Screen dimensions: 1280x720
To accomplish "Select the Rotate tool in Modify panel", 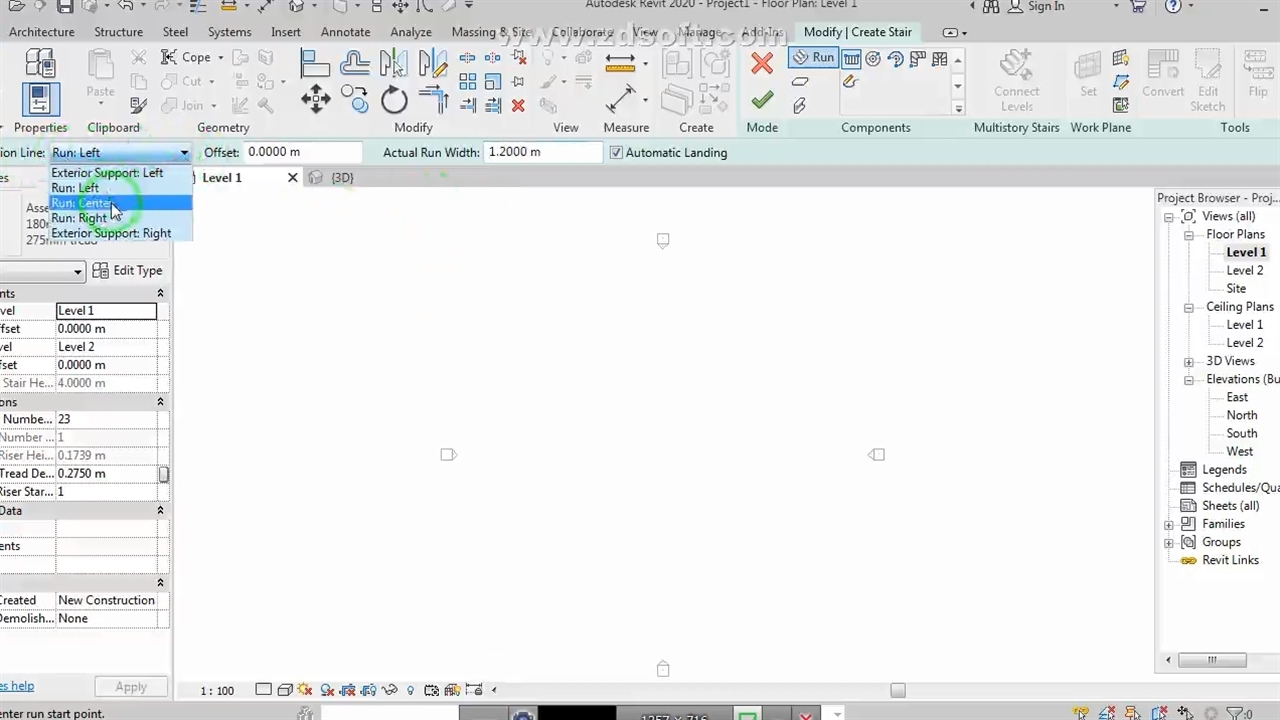I will pyautogui.click(x=394, y=99).
